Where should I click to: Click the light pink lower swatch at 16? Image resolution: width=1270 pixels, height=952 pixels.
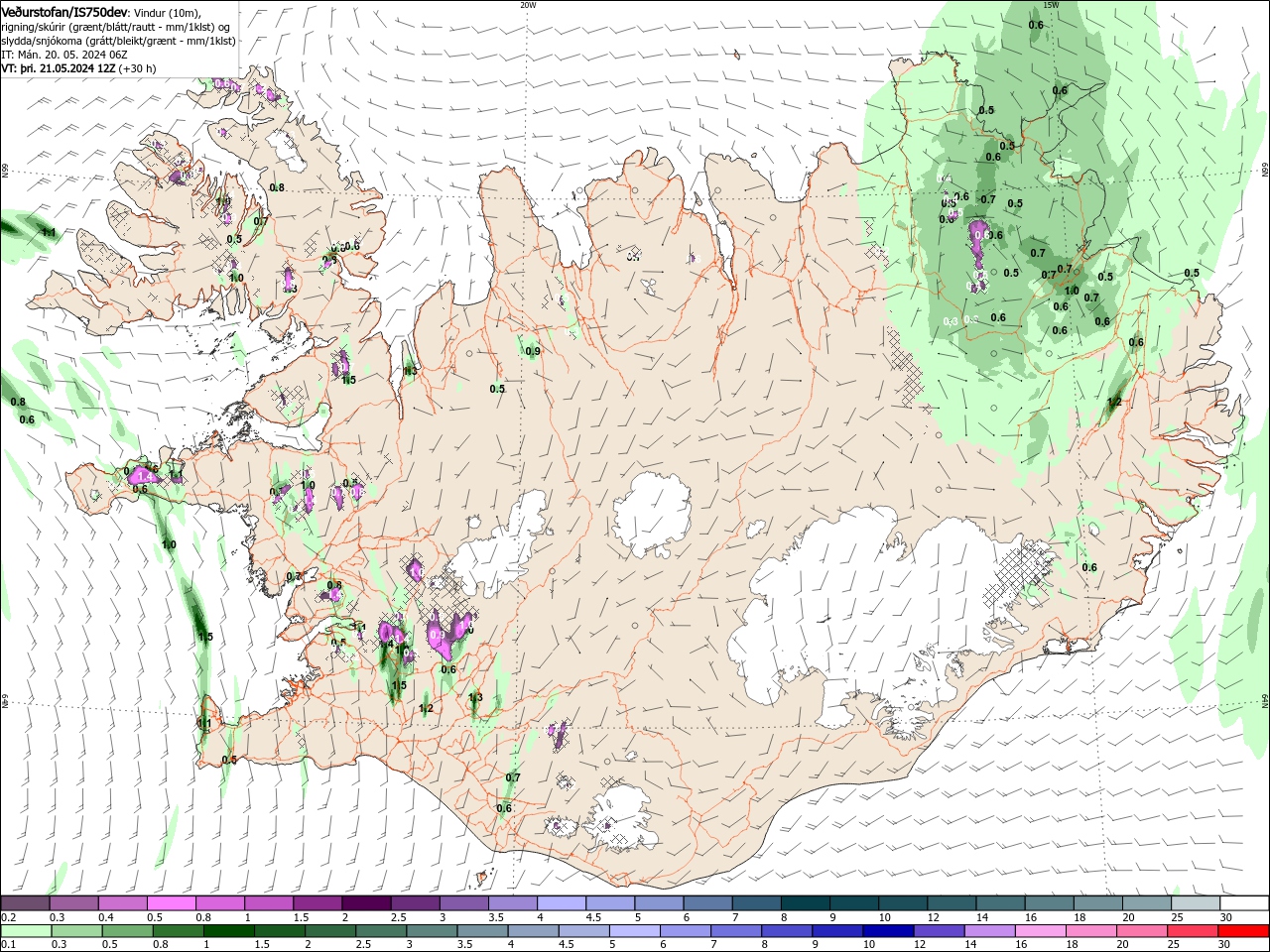1039,931
